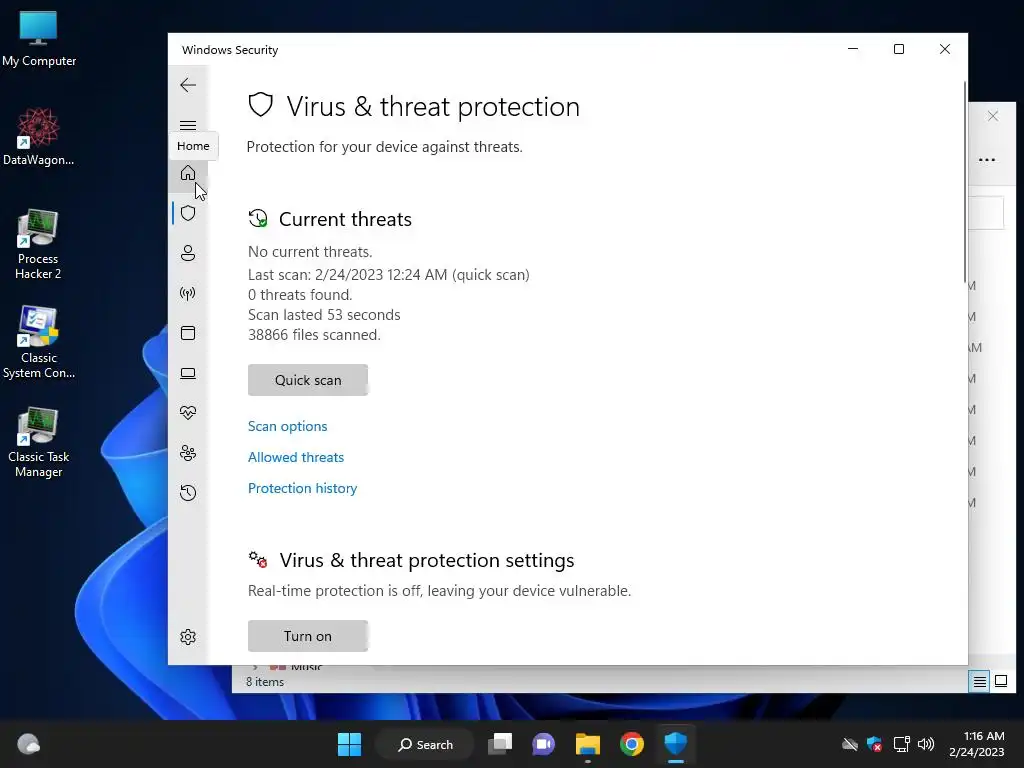Open the hamburger navigation menu
1024x768 pixels.
coord(188,125)
